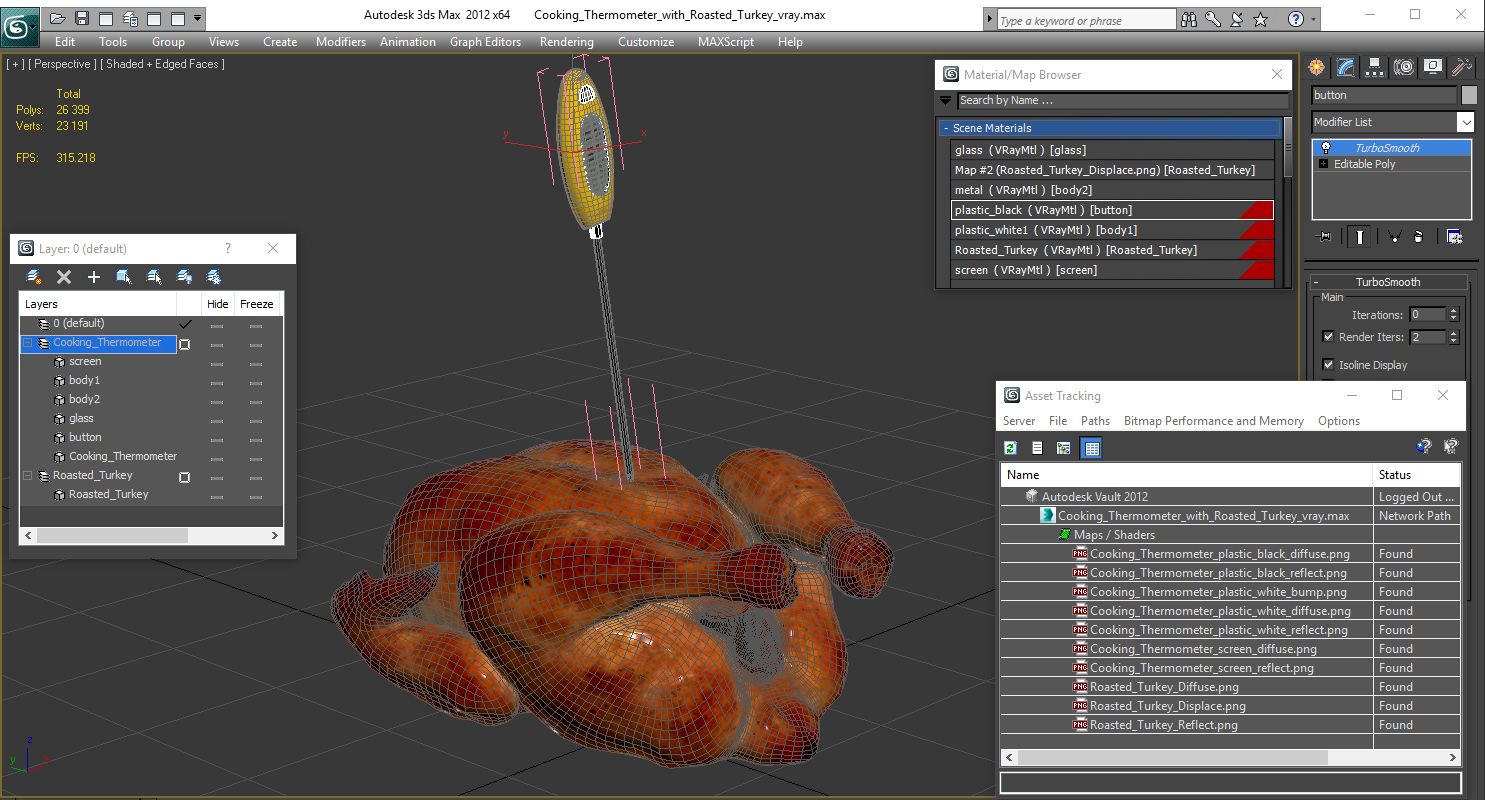Toggle Hide state for screen object row
The width and height of the screenshot is (1485, 800).
[x=217, y=363]
